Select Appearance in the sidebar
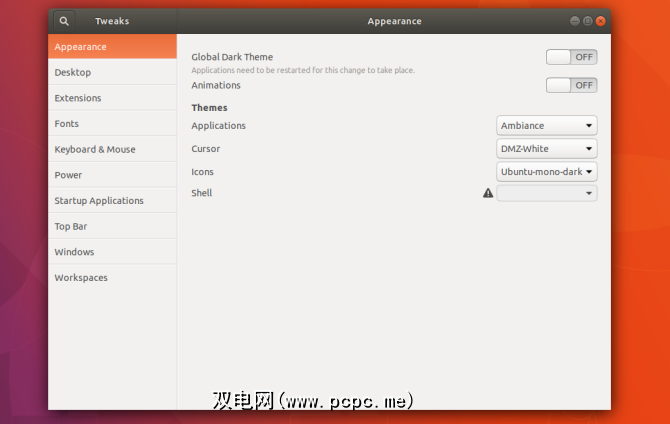This screenshot has height=424, width=670. pyautogui.click(x=112, y=47)
